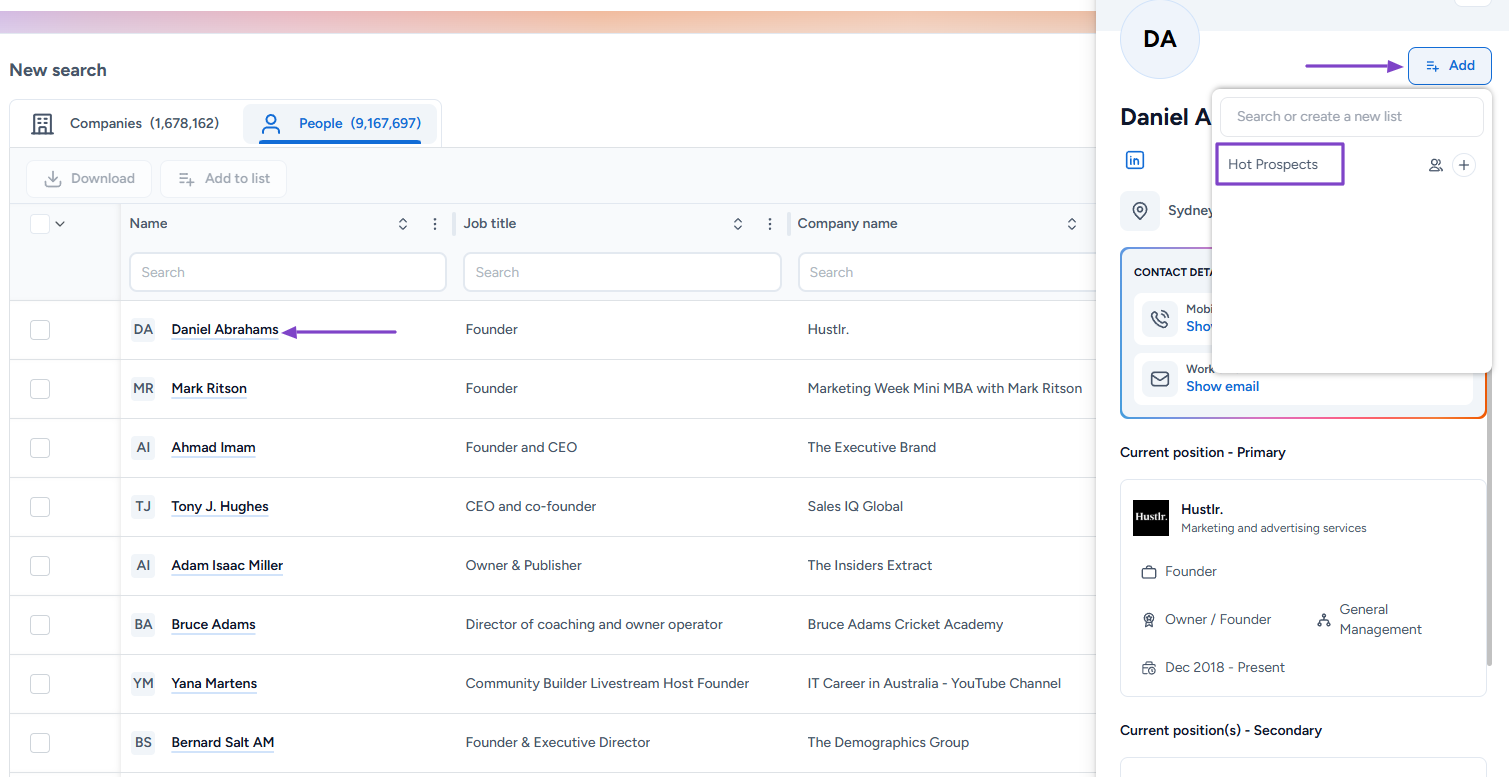This screenshot has width=1509, height=777.
Task: Click the briefcase icon beside Founder
Action: tap(1149, 572)
